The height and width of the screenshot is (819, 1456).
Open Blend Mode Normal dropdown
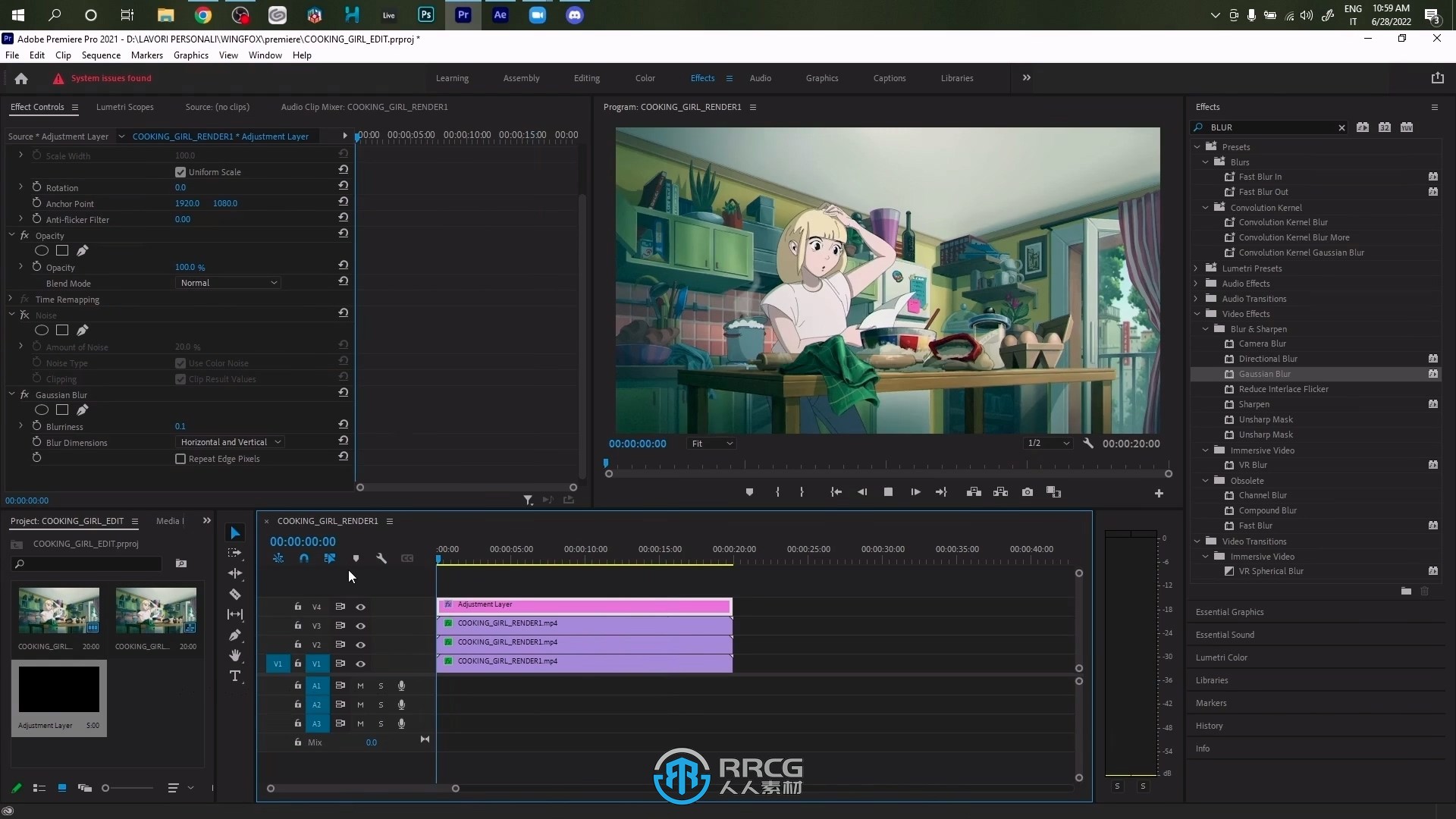tap(227, 283)
